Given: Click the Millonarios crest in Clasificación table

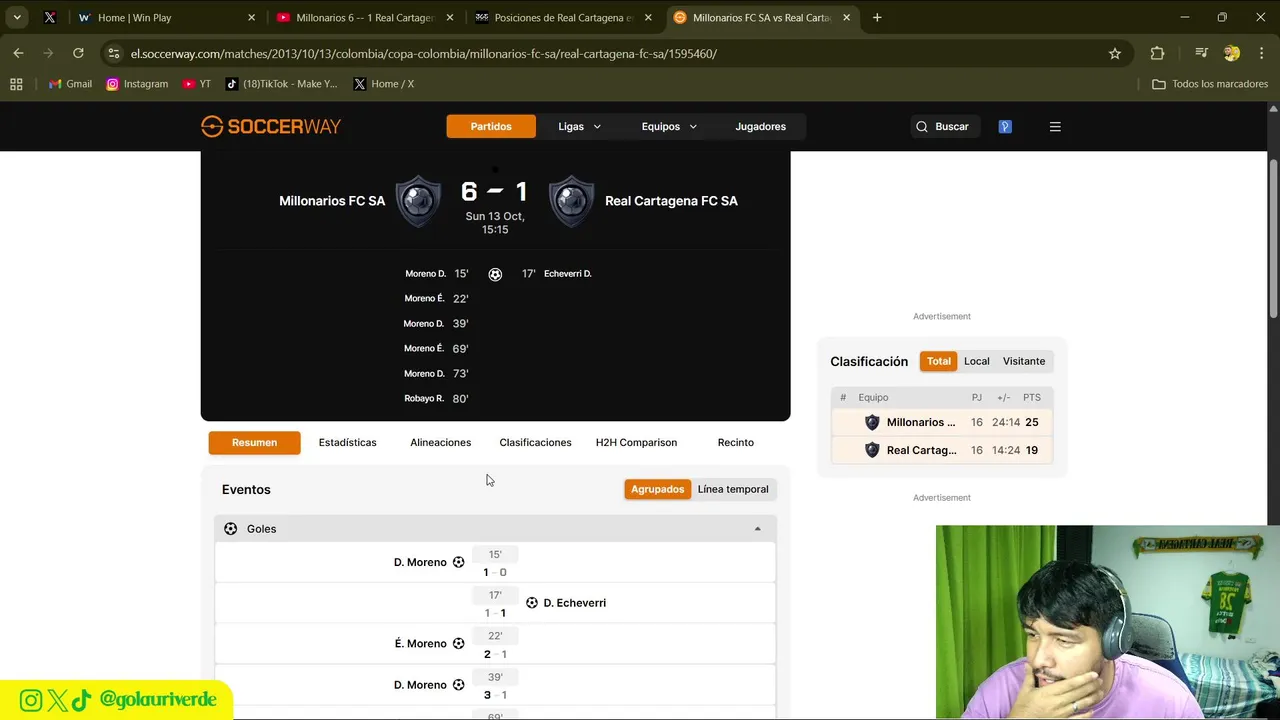Looking at the screenshot, I should (x=872, y=422).
